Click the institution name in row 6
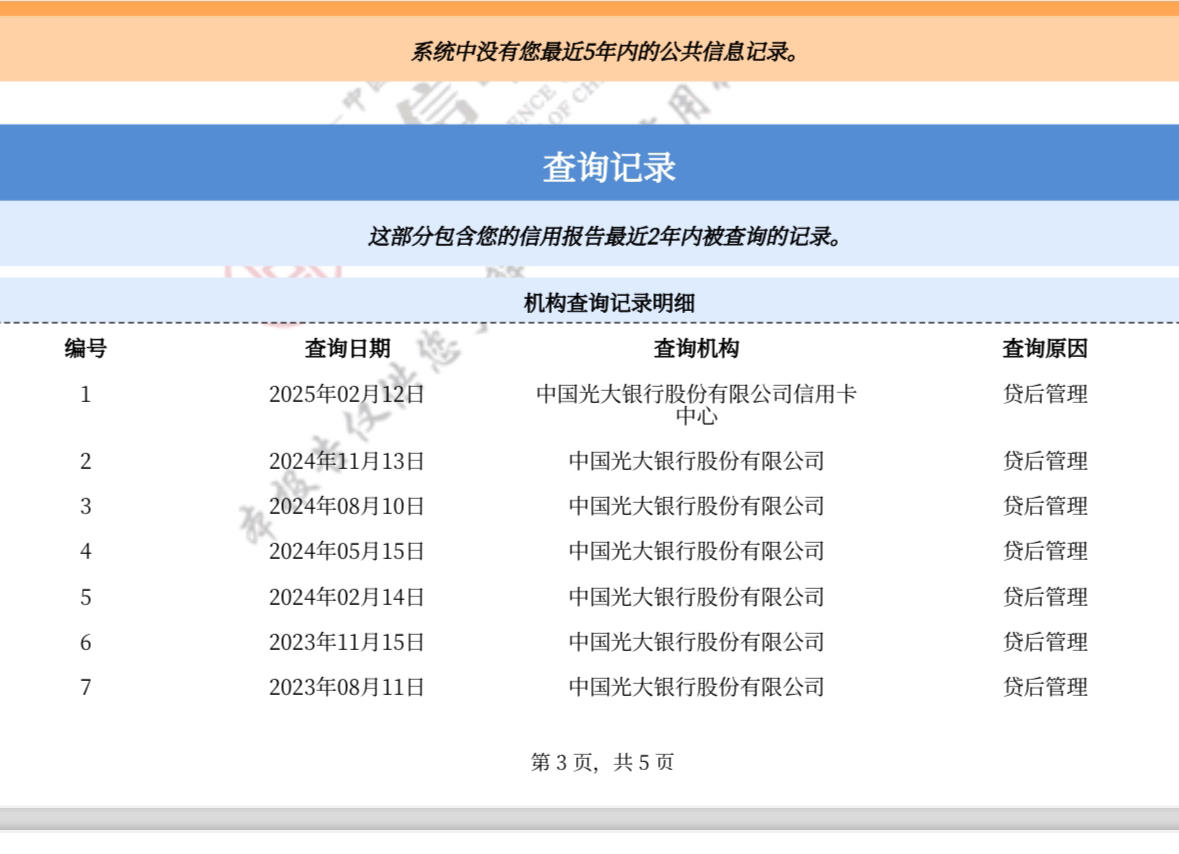The image size is (1179, 854). coord(696,643)
